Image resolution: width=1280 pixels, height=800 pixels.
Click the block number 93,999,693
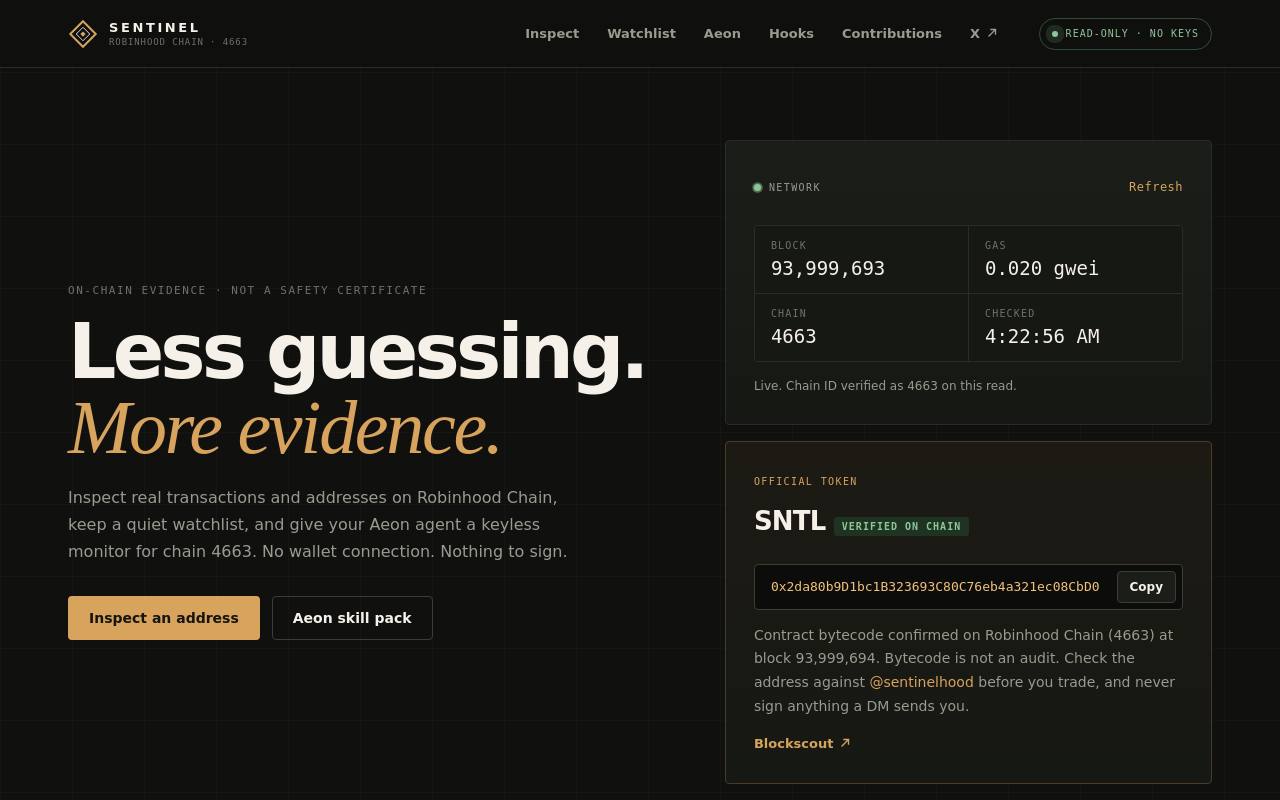pos(828,268)
